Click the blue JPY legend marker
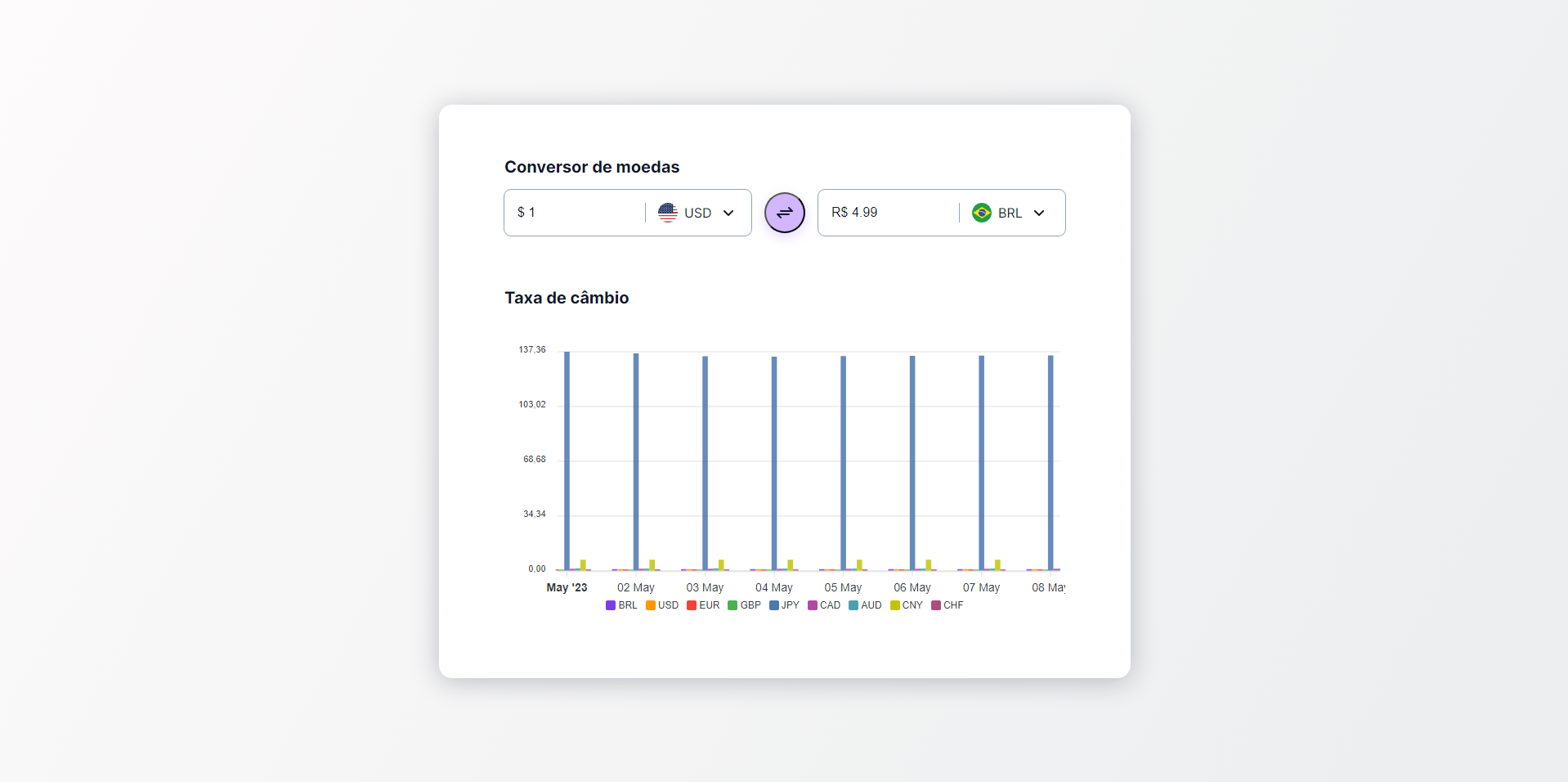The width and height of the screenshot is (1568, 782). click(773, 605)
